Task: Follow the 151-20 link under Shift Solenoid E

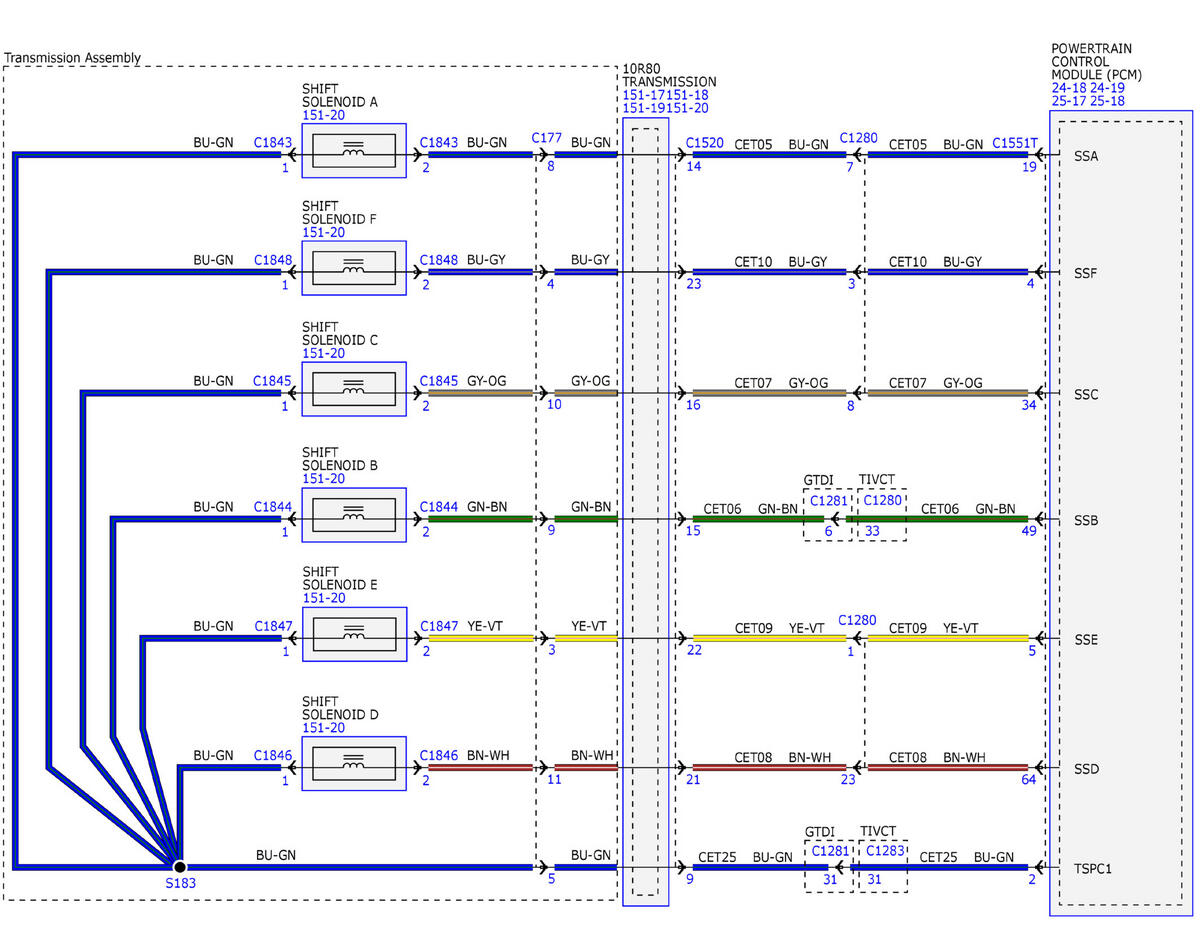Action: pyautogui.click(x=323, y=599)
